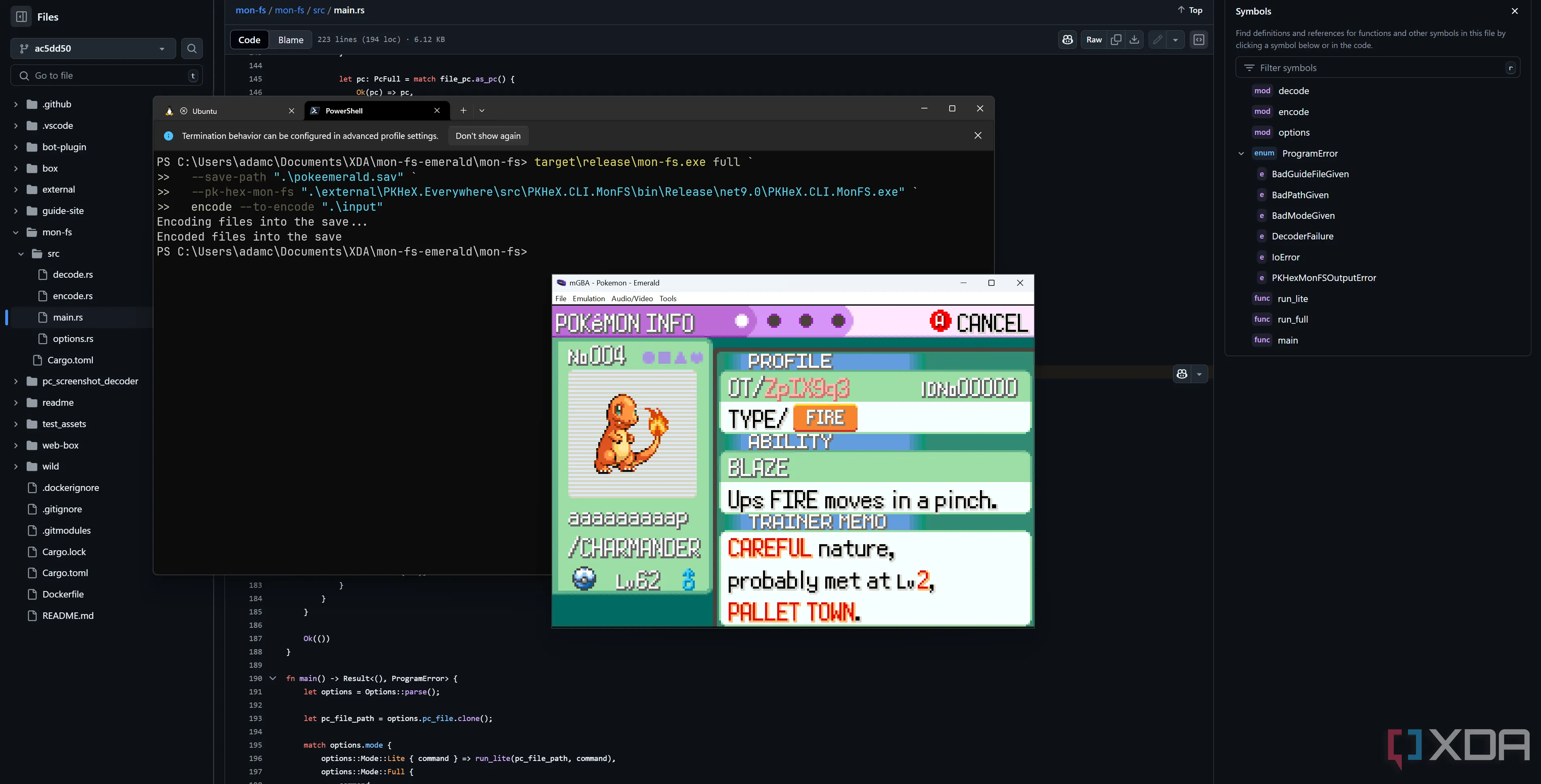1541x784 pixels.
Task: Open the ac5dd50 branch dropdown
Action: click(93, 48)
